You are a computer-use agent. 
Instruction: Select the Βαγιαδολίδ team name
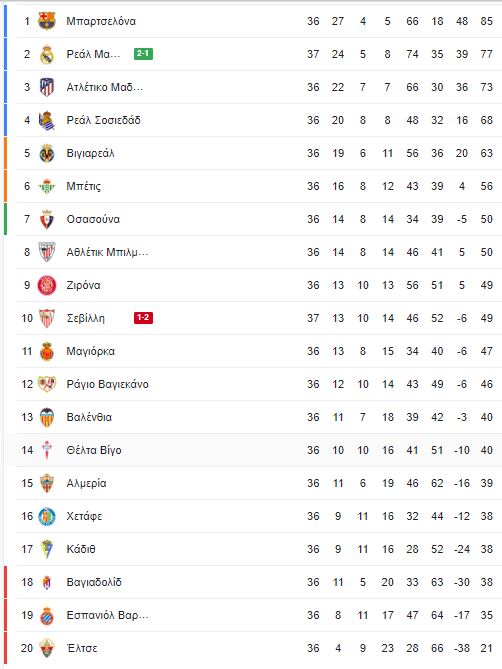click(x=94, y=582)
